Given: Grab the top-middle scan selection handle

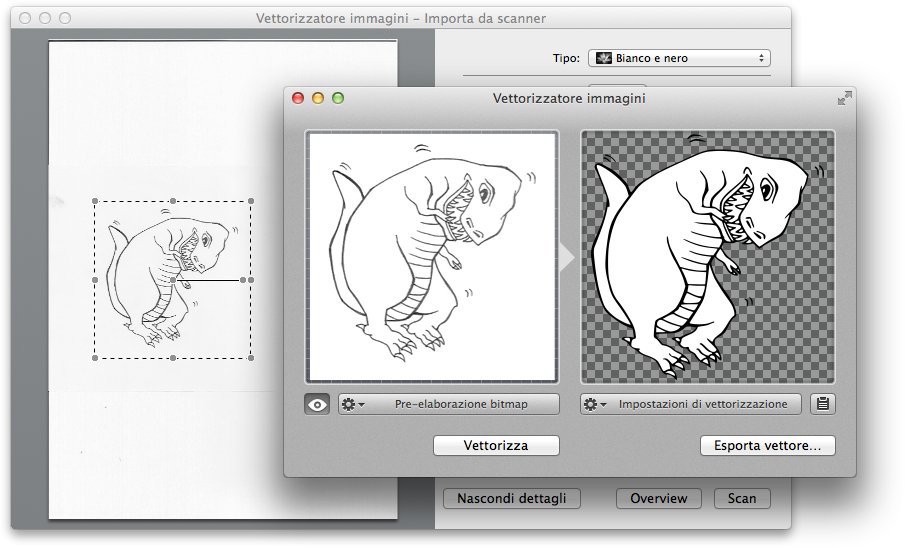Looking at the screenshot, I should (173, 202).
